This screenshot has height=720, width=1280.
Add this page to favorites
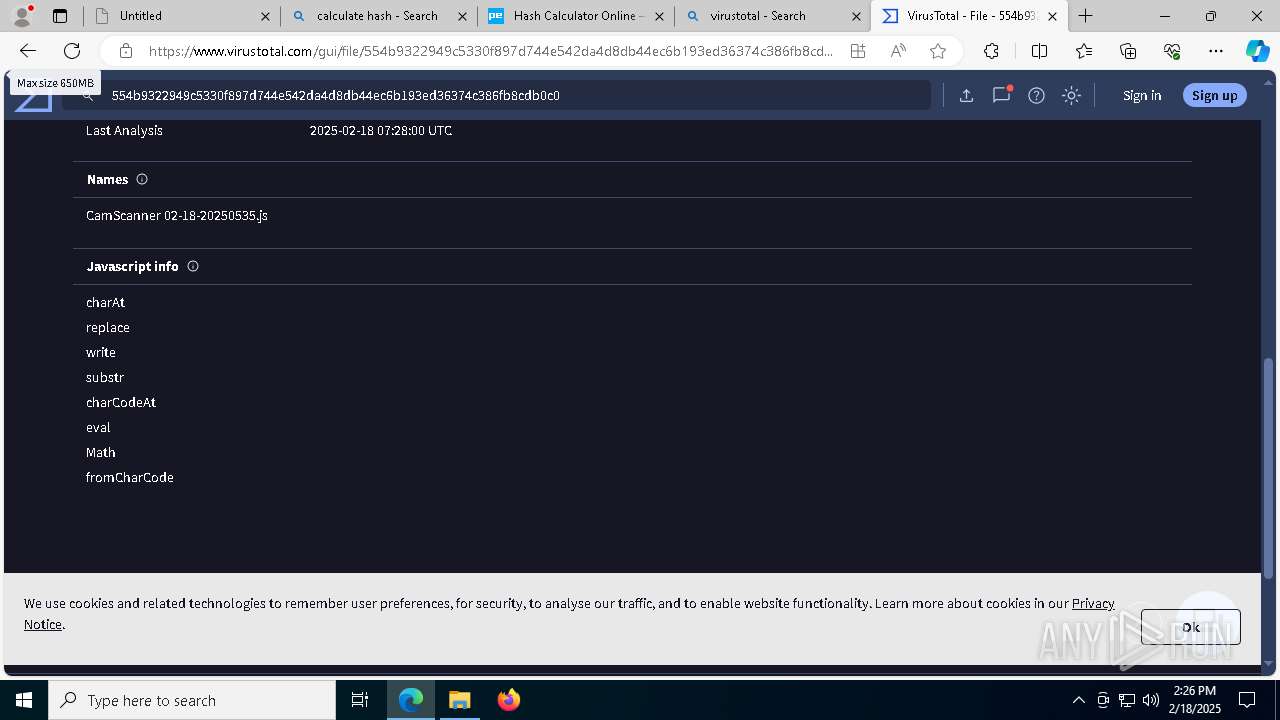[938, 51]
